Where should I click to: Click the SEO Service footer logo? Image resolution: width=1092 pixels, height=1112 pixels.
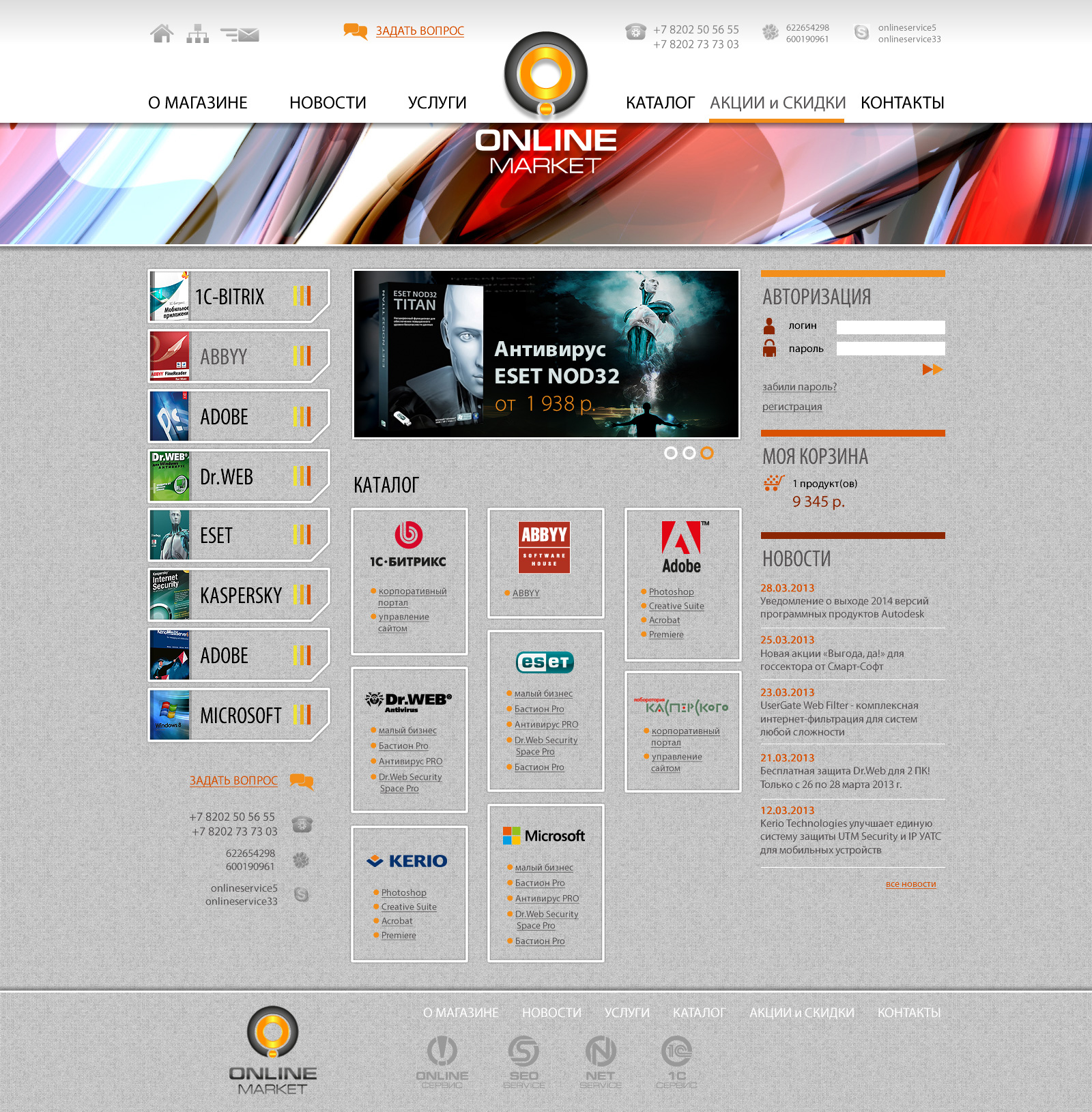[x=524, y=1062]
